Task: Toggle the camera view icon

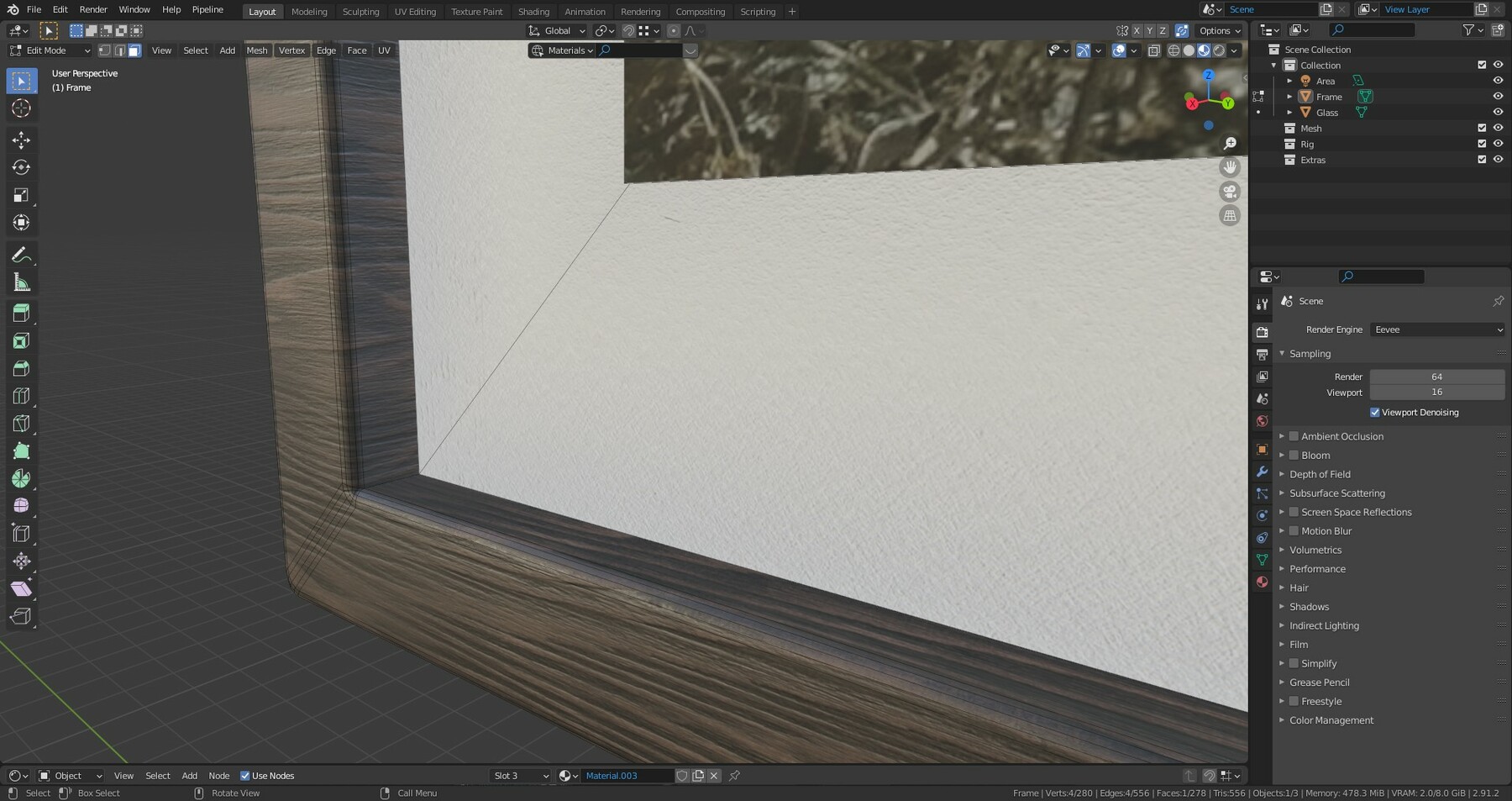Action: coord(1230,192)
